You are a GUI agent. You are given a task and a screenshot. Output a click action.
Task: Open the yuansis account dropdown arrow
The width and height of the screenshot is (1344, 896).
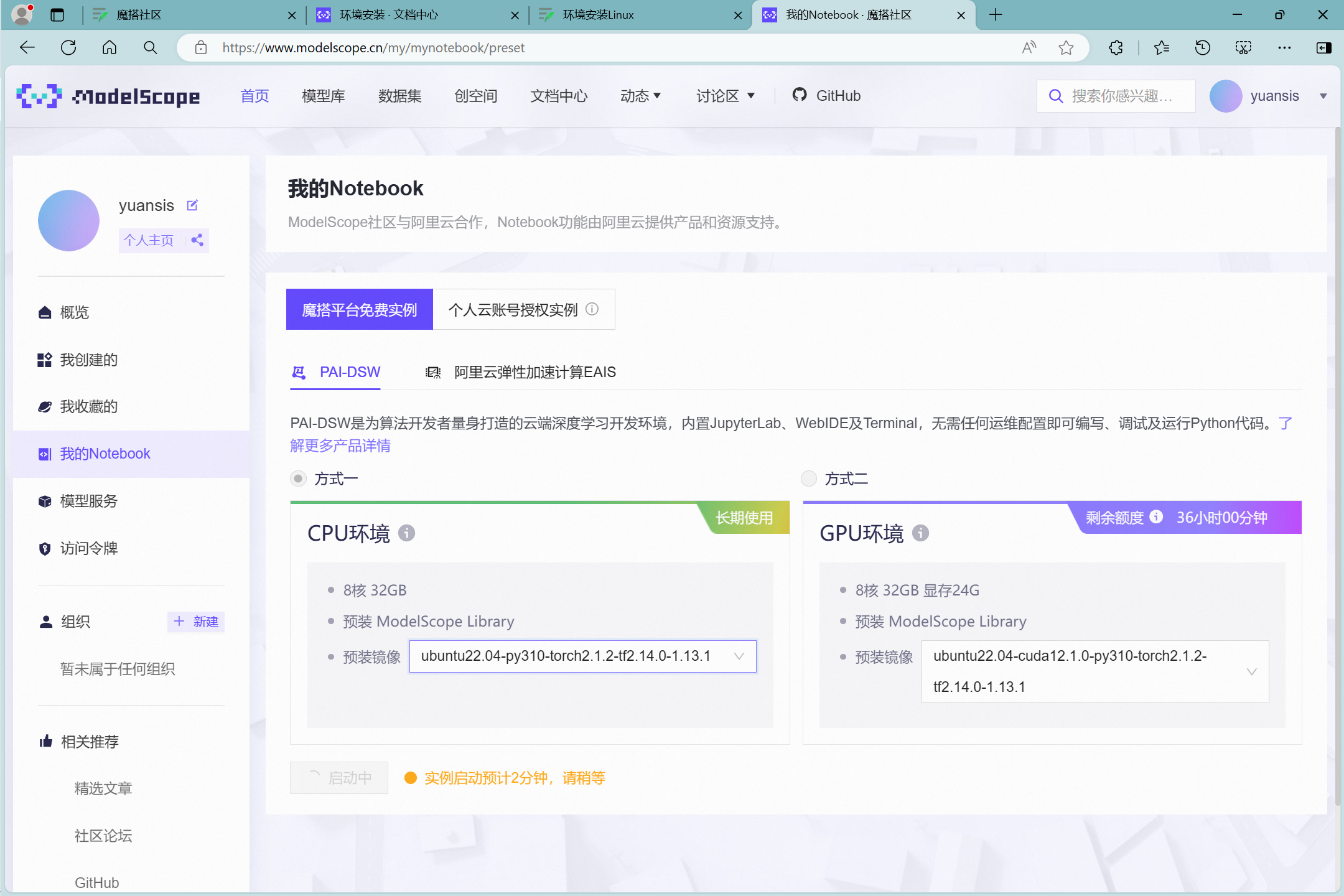pyautogui.click(x=1323, y=96)
